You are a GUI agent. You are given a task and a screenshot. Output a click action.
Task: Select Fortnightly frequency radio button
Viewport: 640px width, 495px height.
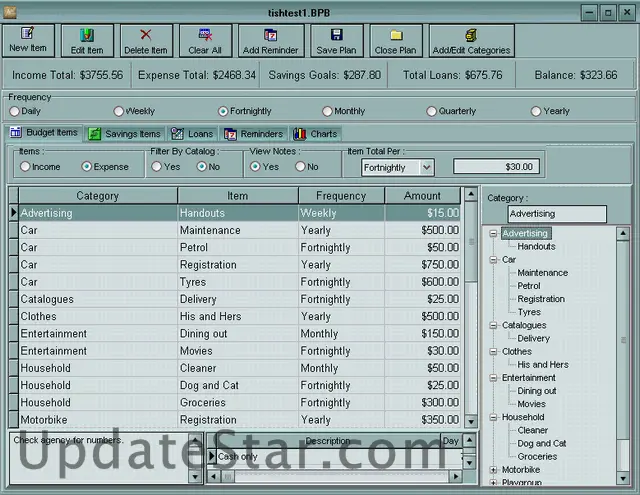223,111
